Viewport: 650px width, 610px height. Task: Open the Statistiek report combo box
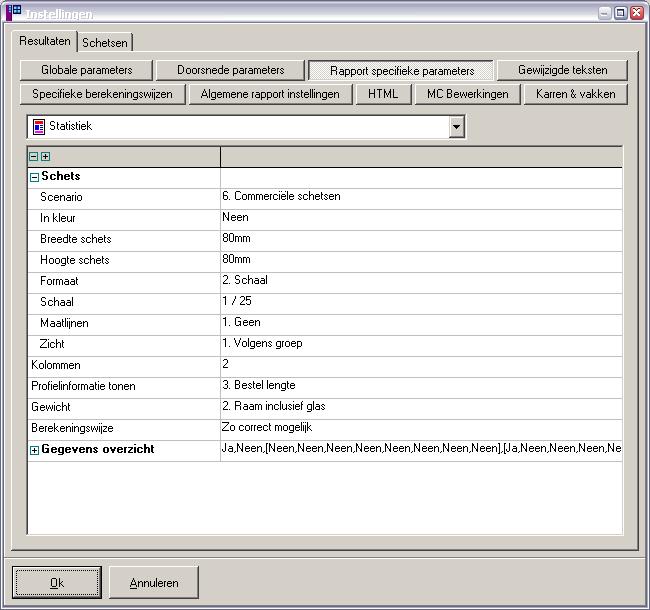click(x=246, y=126)
